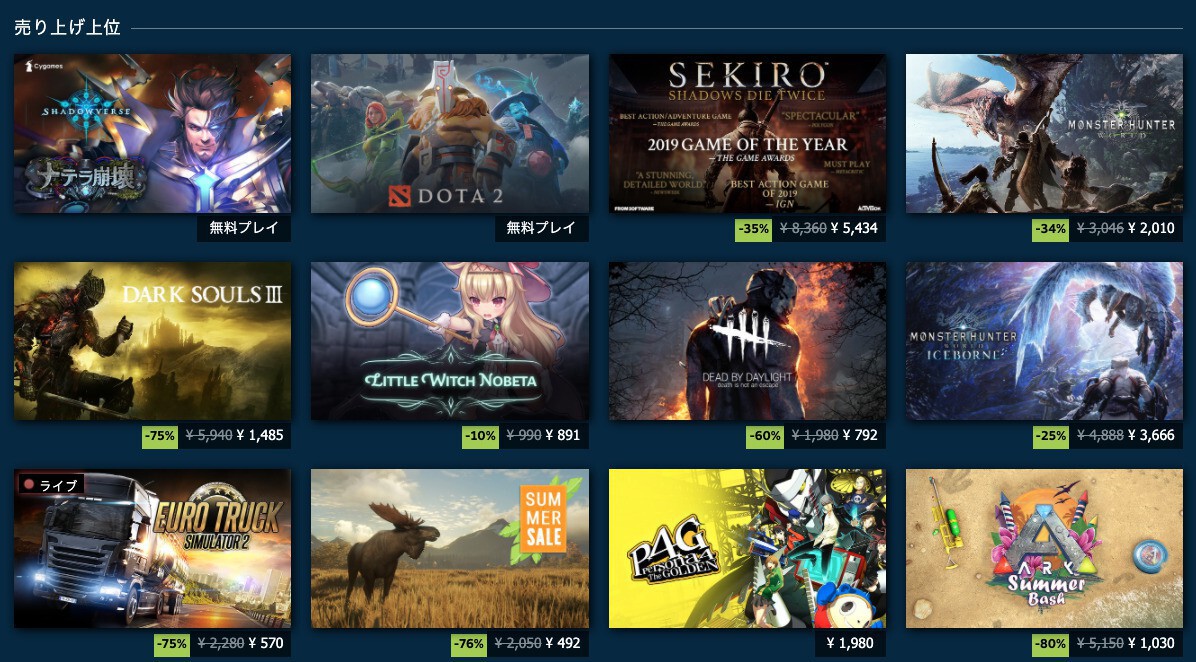
Task: Select the ARK Summer Bash tile
Action: tap(1044, 548)
